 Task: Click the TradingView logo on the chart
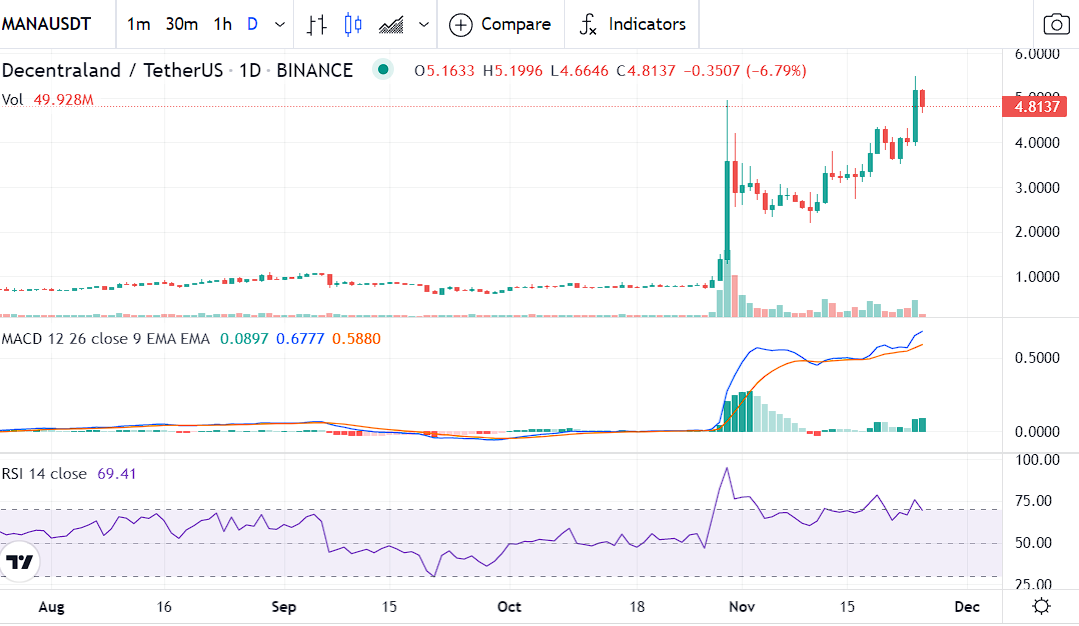[x=20, y=562]
